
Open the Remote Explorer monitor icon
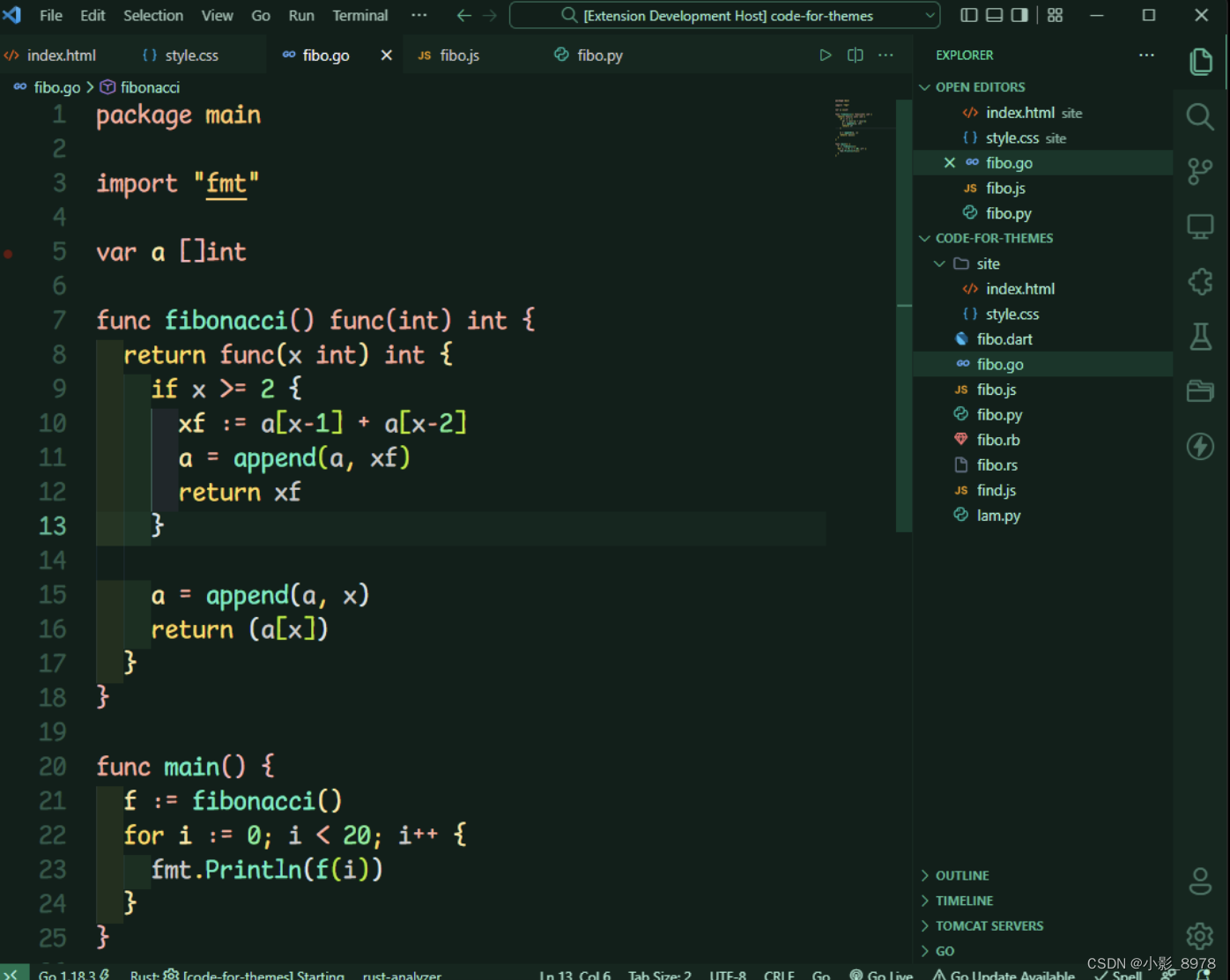1200,226
